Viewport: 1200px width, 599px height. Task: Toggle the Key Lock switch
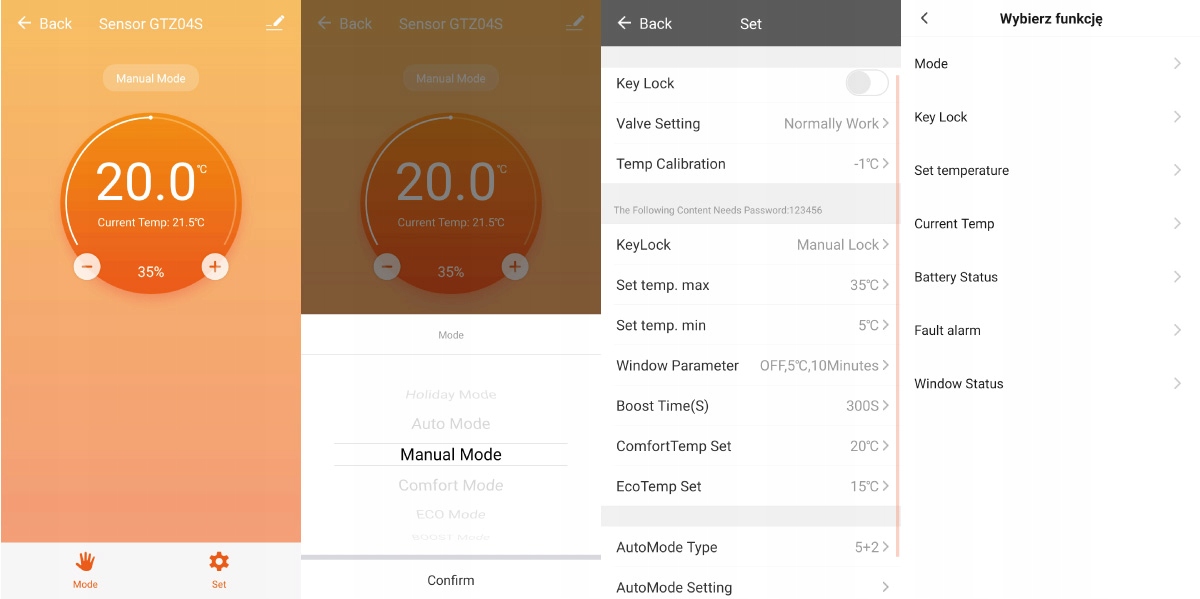tap(866, 83)
